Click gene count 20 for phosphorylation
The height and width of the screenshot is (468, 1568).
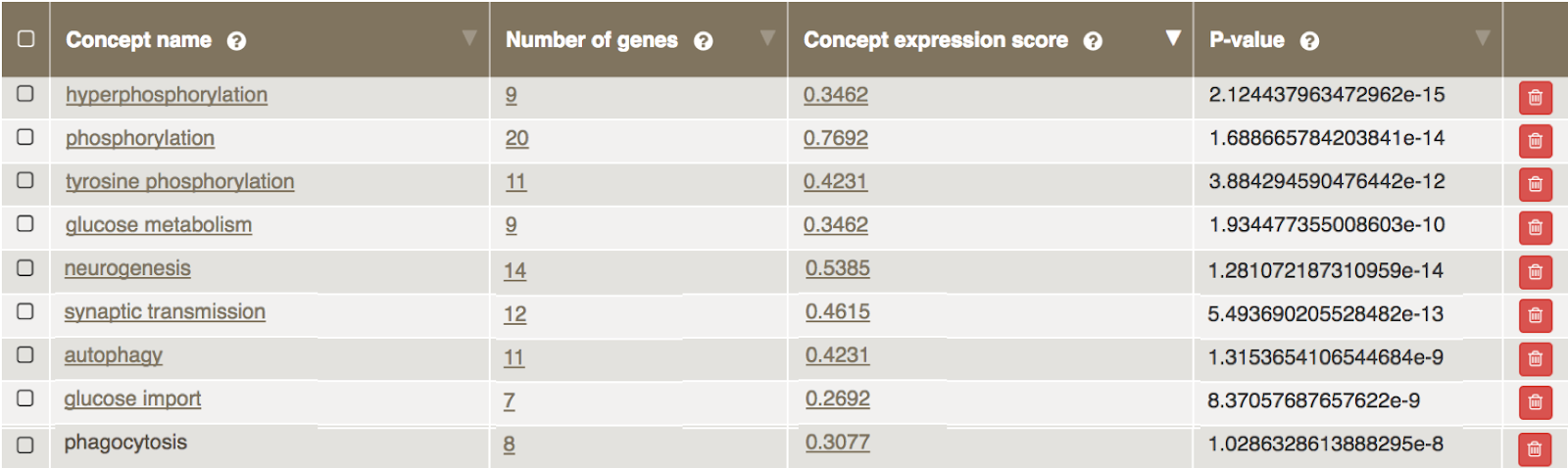516,138
